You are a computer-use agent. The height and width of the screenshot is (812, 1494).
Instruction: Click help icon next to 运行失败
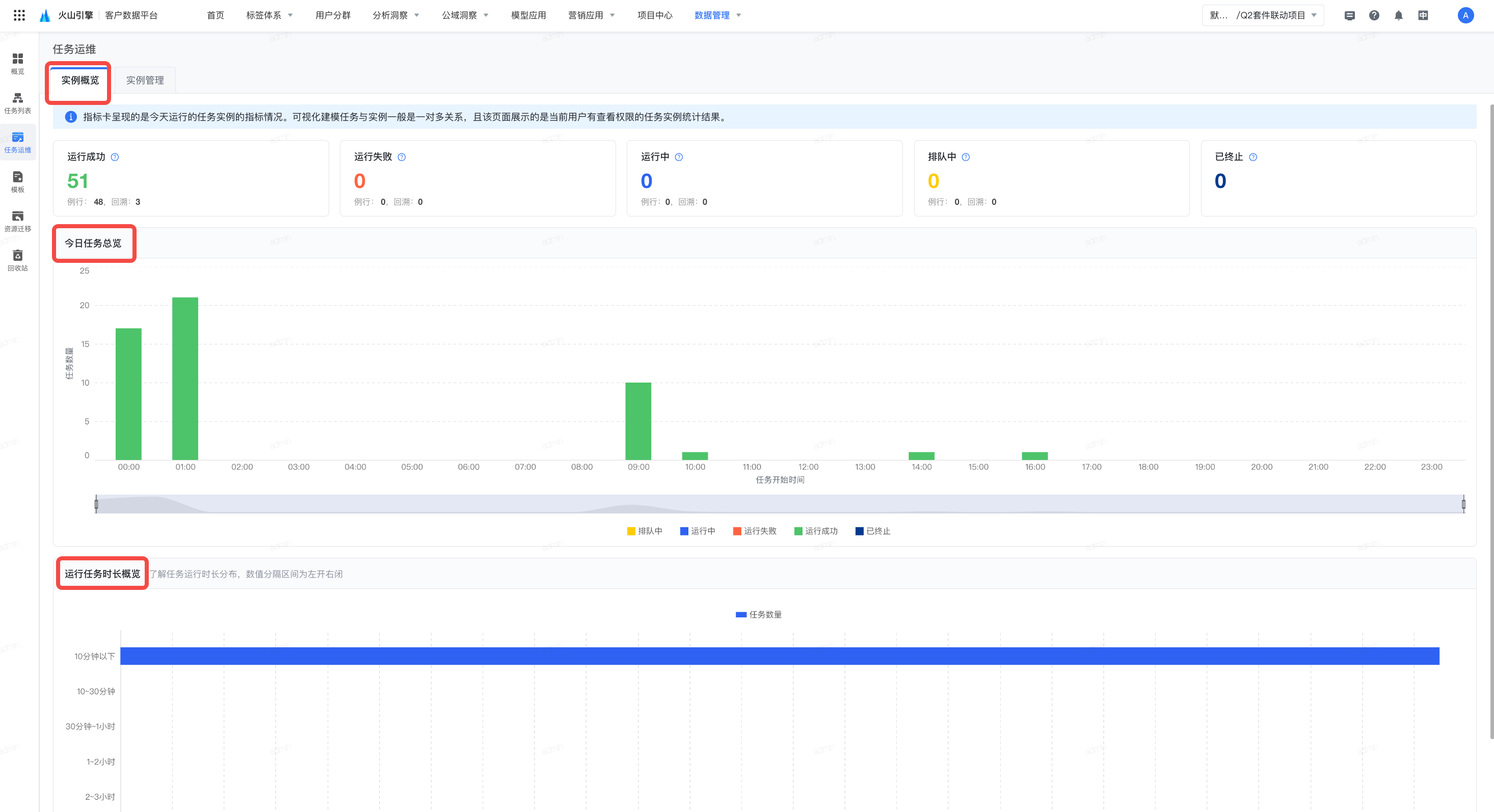point(402,157)
